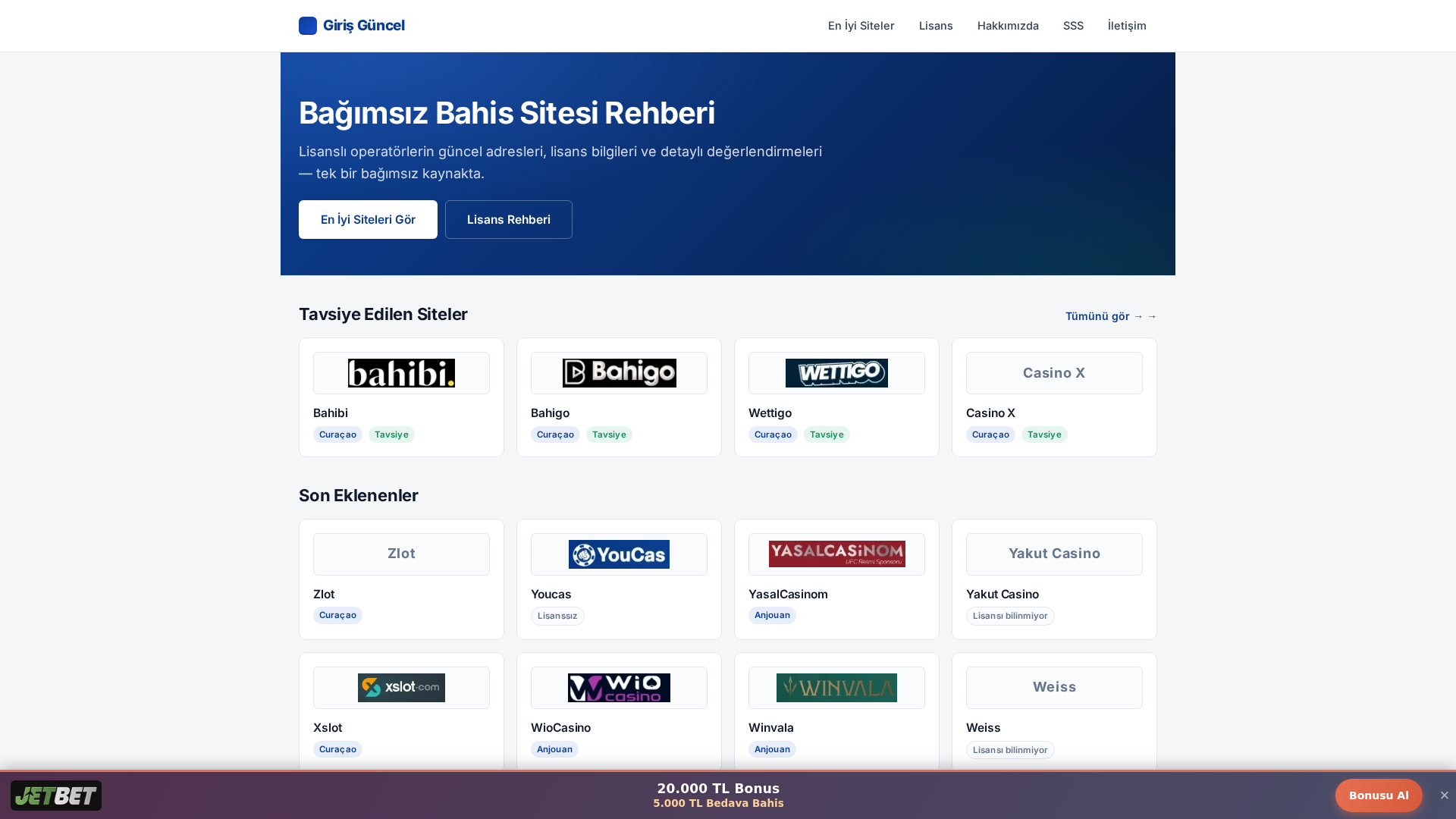
Task: Click the xslot.com logo image
Action: point(401,688)
